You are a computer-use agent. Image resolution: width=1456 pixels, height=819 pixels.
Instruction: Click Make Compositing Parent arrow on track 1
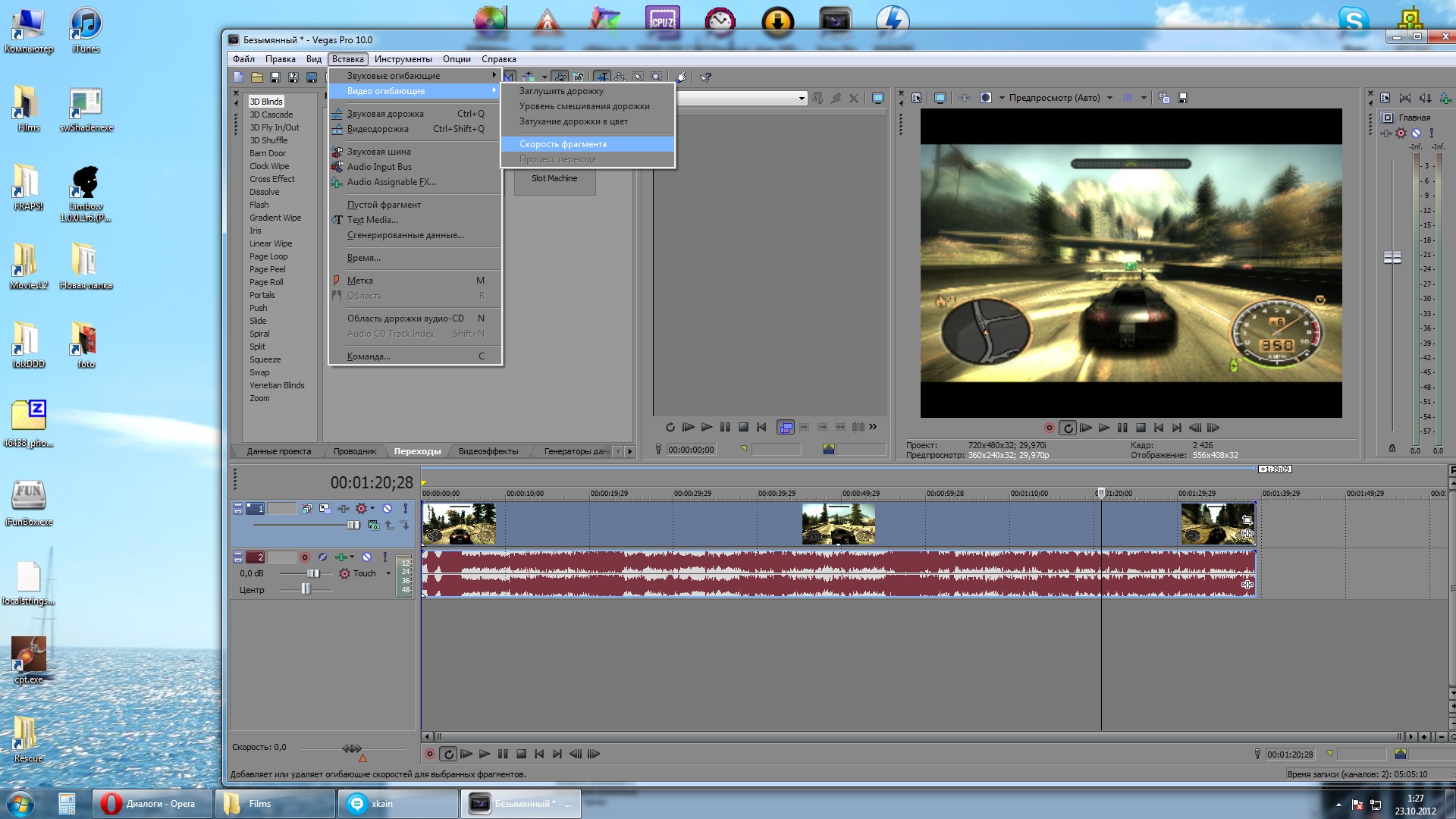389,525
